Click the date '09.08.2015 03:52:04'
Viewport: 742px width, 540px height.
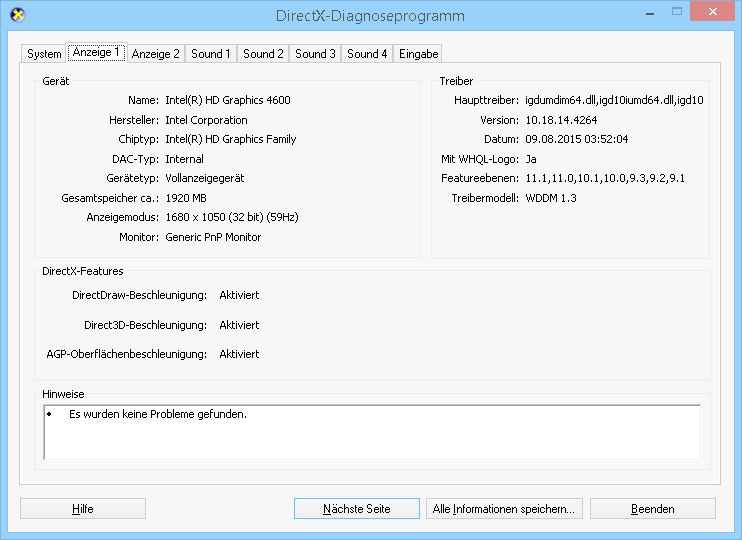577,139
